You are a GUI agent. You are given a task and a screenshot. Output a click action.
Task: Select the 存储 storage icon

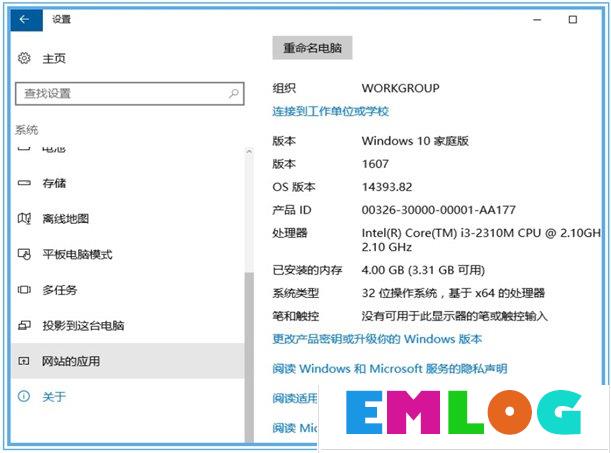click(24, 183)
